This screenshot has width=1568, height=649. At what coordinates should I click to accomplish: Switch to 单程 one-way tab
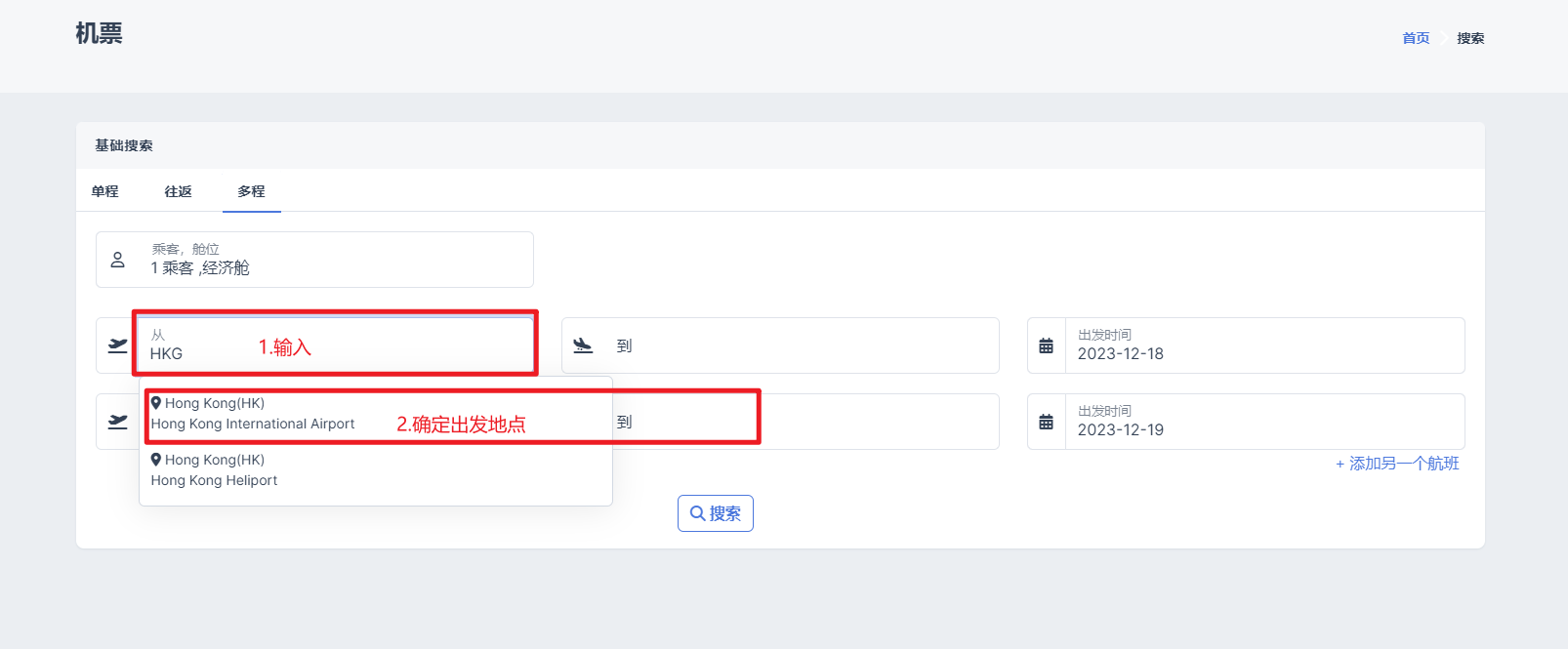pos(104,191)
